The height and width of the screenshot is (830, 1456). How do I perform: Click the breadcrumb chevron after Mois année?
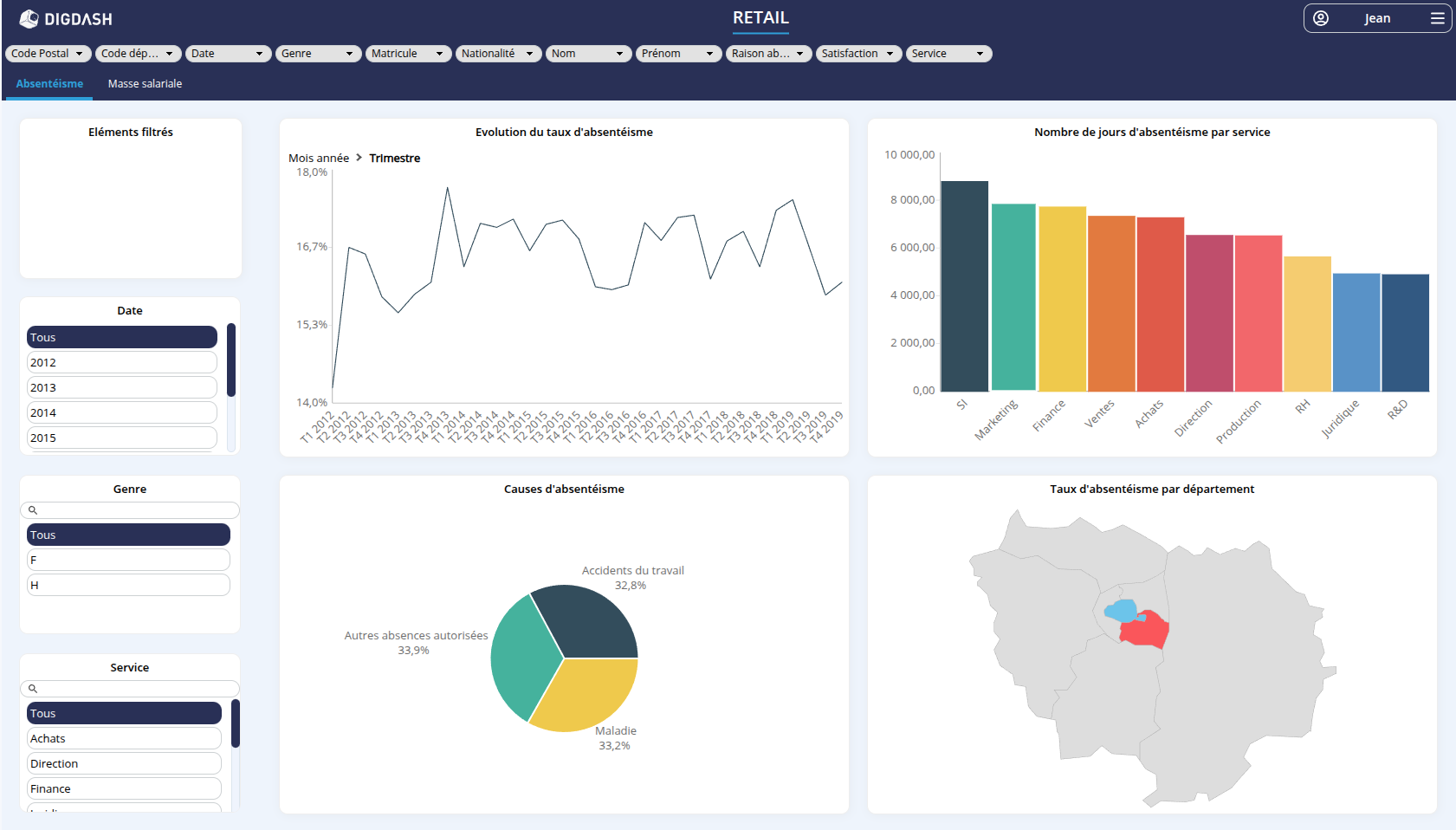pos(359,158)
